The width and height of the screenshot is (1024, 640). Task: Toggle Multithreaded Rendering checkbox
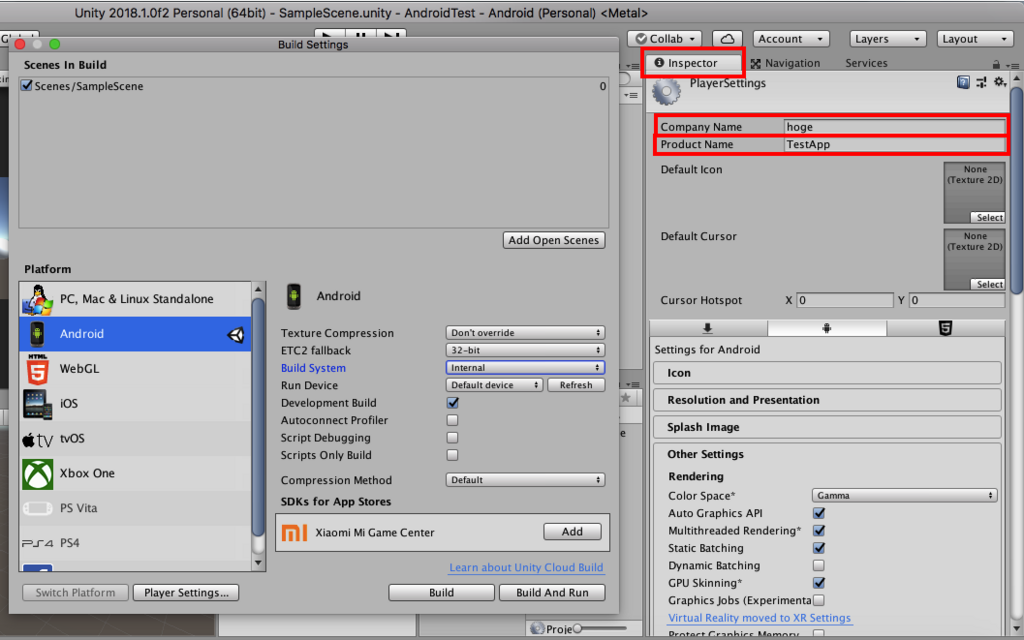pos(818,531)
